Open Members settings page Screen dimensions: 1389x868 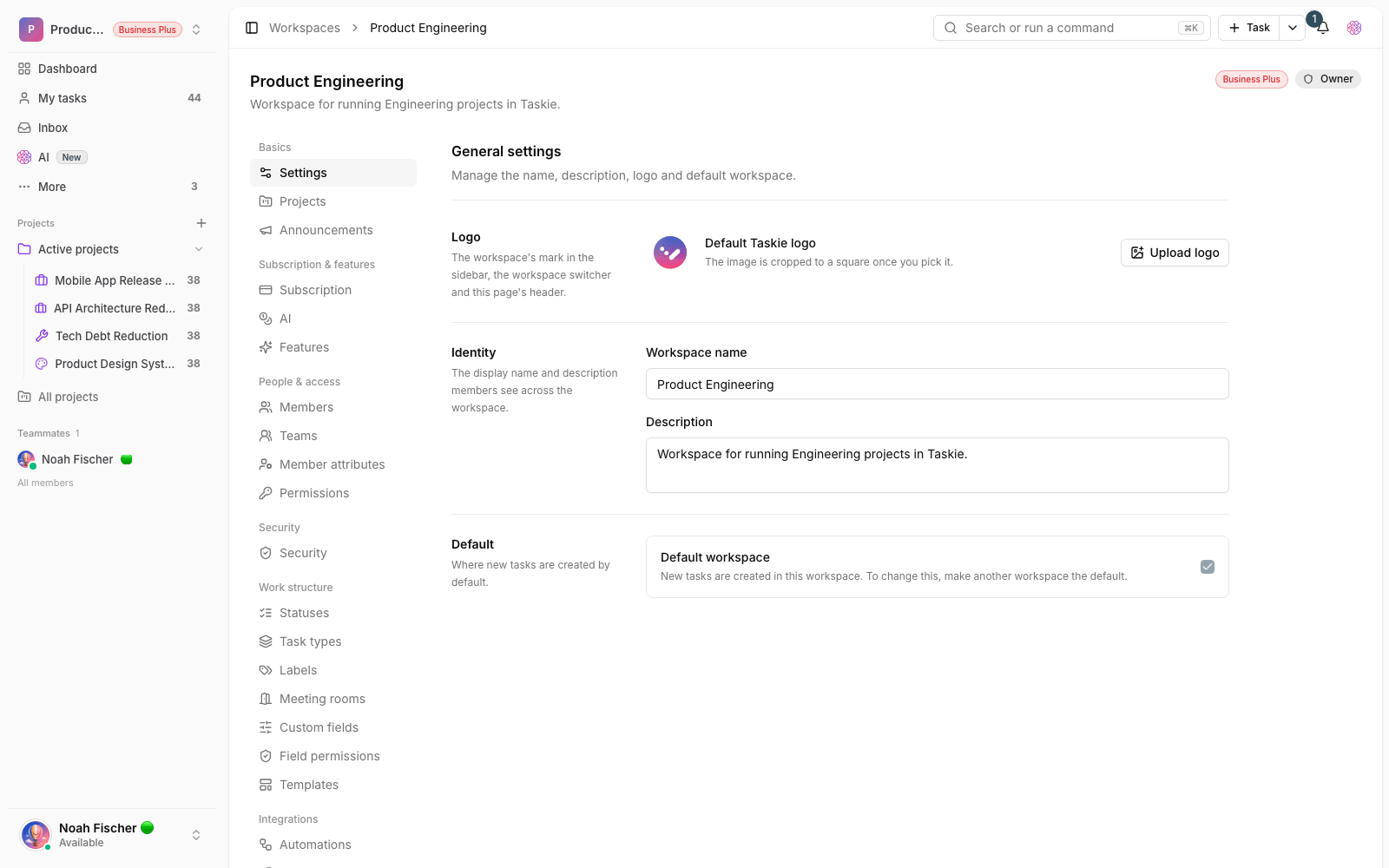333,407
